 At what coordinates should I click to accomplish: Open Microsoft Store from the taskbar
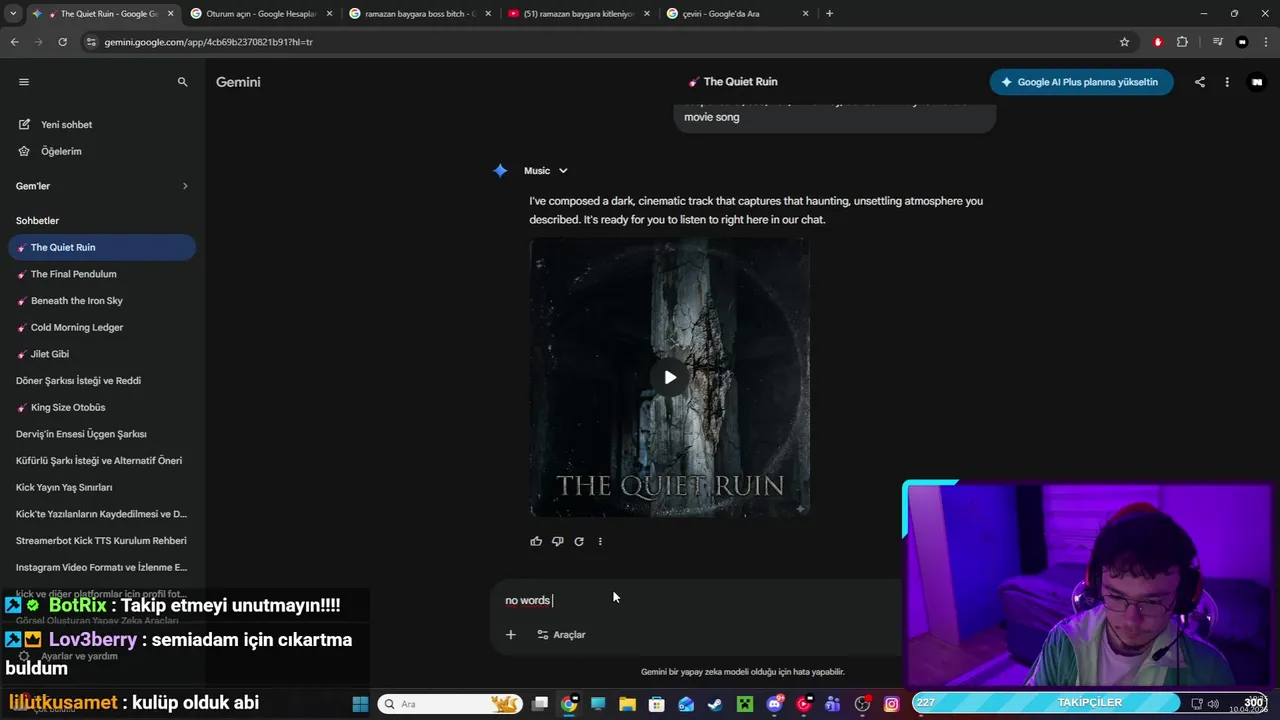(x=657, y=704)
